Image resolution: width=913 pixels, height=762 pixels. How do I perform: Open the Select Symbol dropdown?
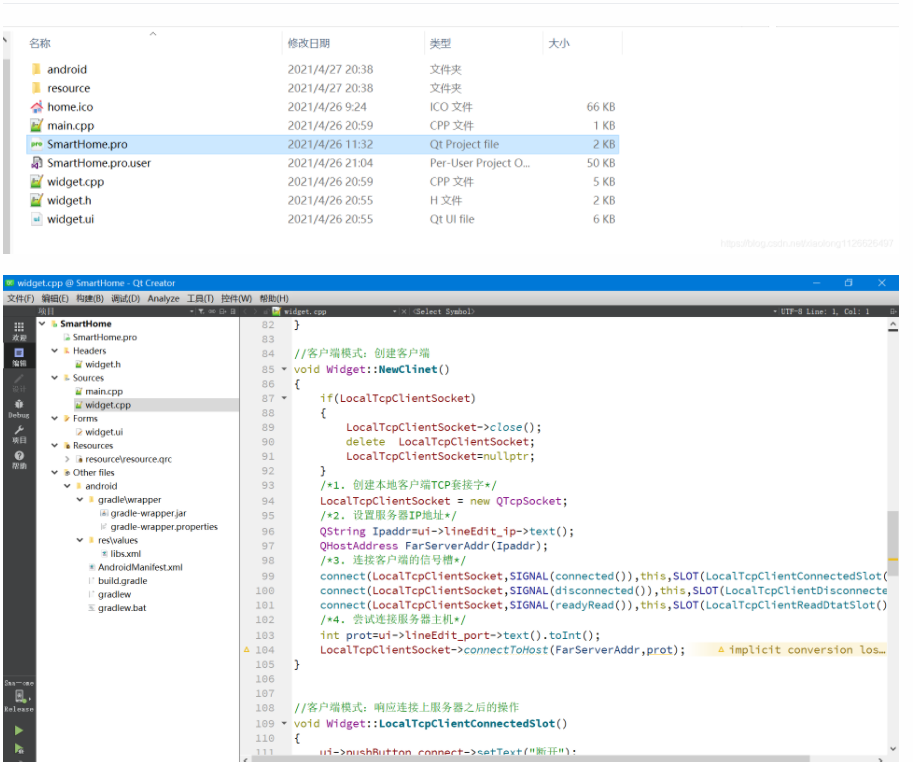445,312
